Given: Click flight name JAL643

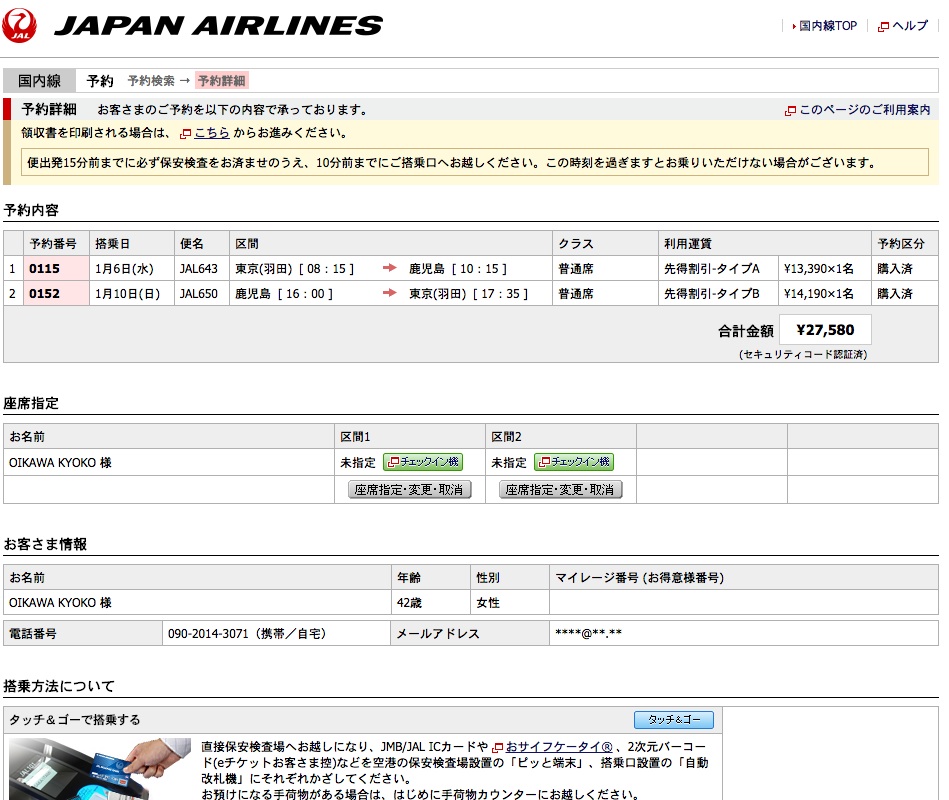Looking at the screenshot, I should pos(199,269).
